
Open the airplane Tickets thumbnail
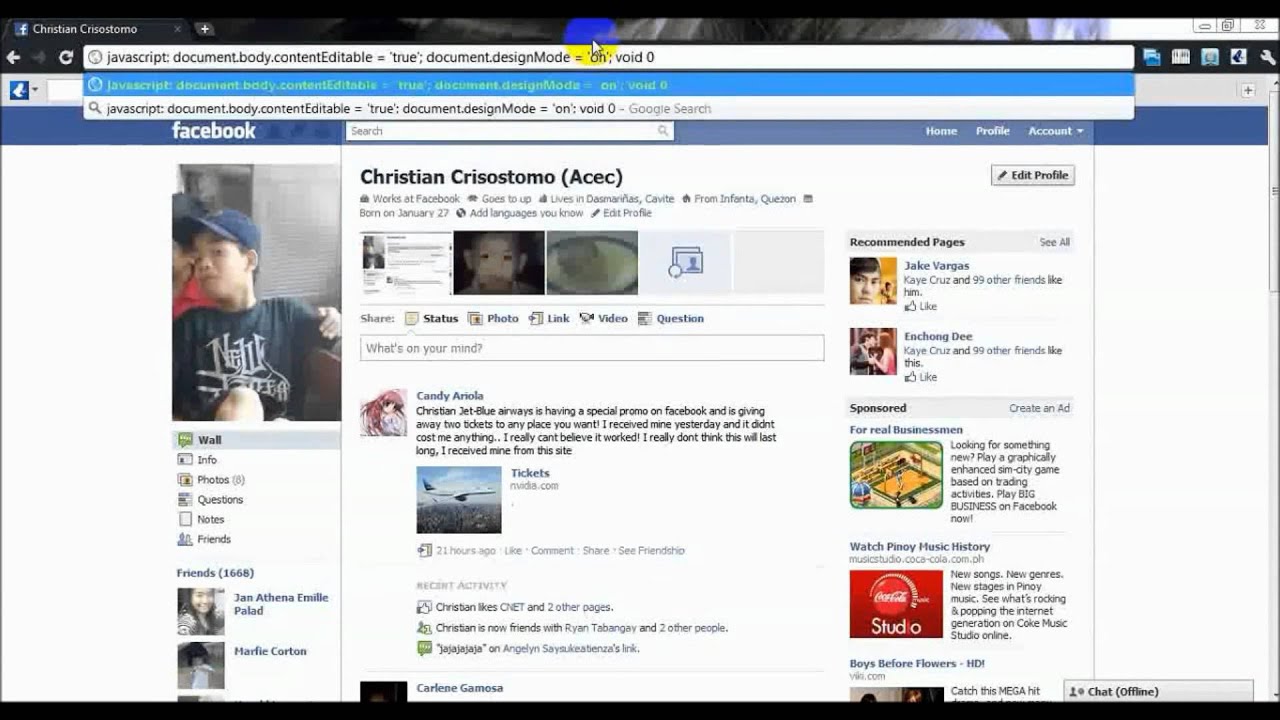[459, 500]
